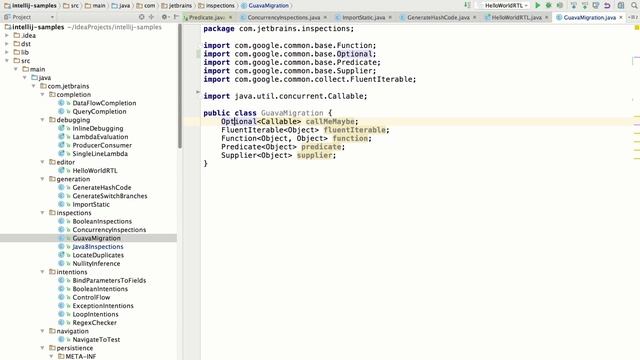Screen dimensions: 640x360
Task: Open Project panel settings gear
Action: click(164, 17)
